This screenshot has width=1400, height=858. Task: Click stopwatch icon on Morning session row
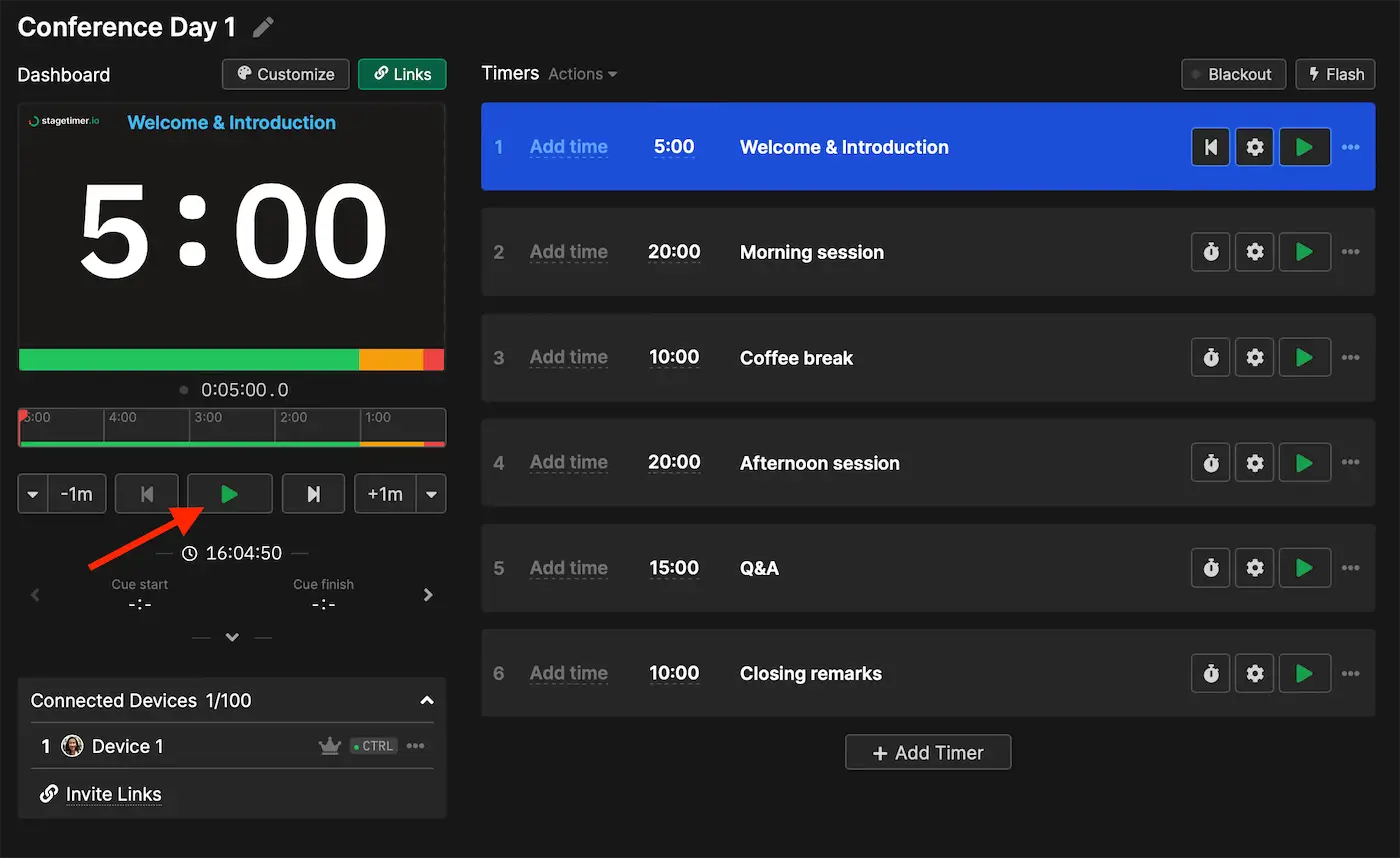tap(1211, 252)
